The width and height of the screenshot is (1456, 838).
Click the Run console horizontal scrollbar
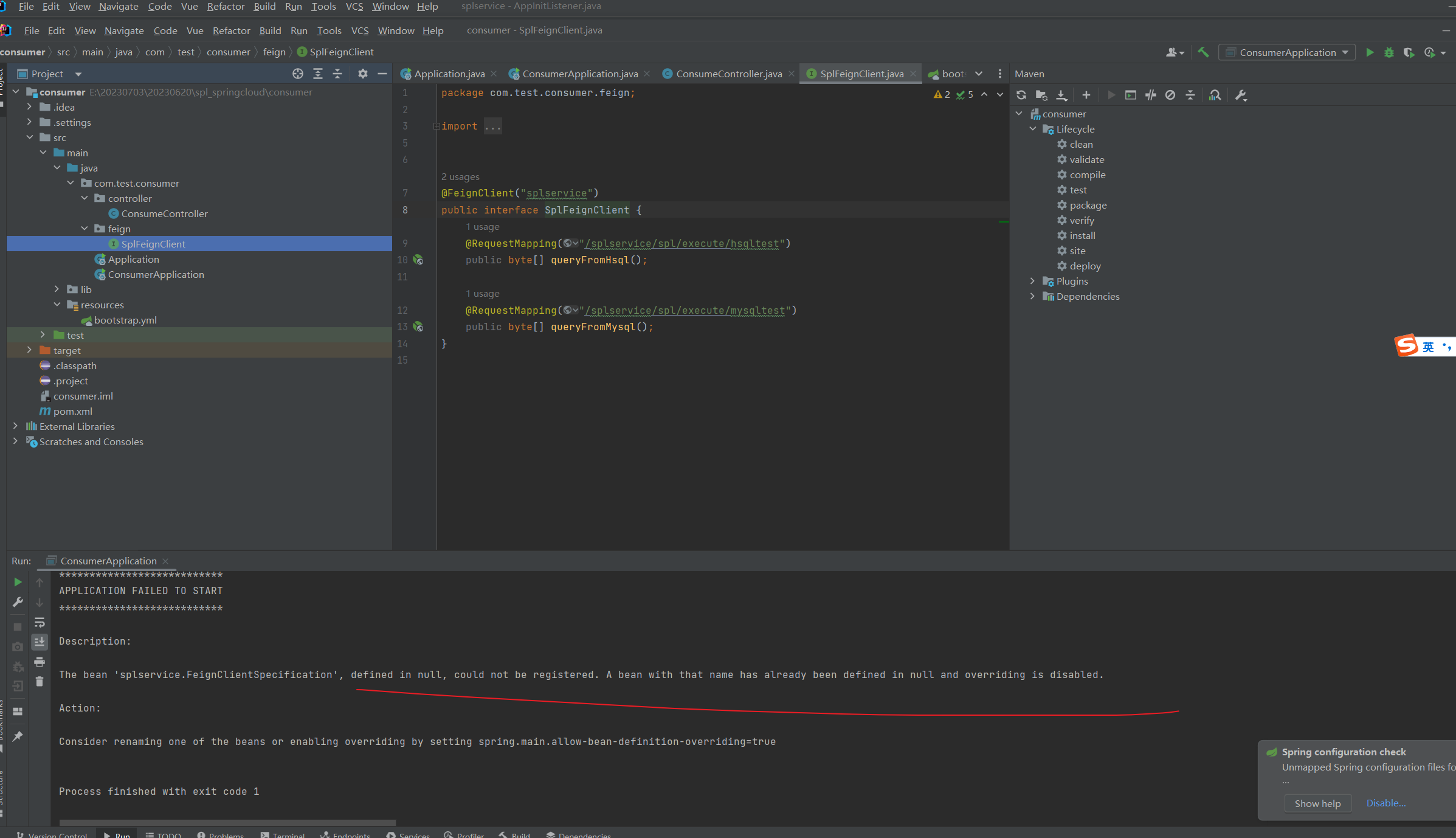[227, 822]
